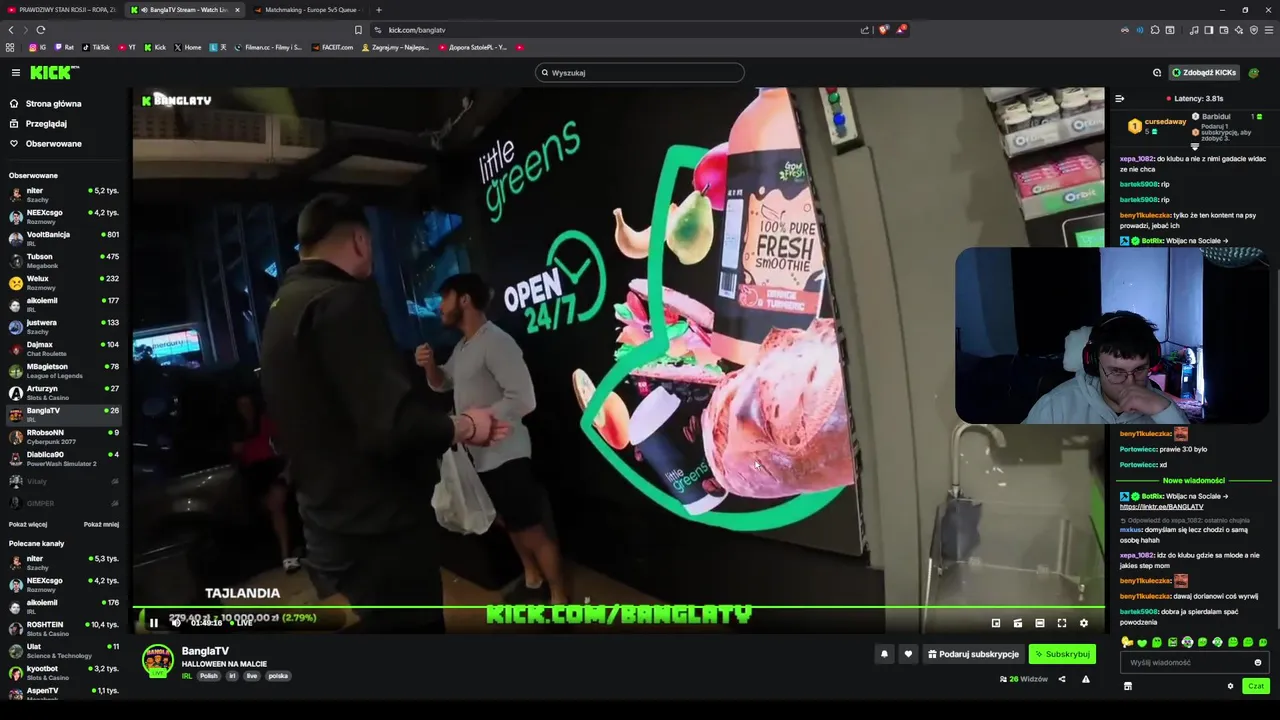Open clip creation icon in player
This screenshot has height=720, width=1280.
1018,623
